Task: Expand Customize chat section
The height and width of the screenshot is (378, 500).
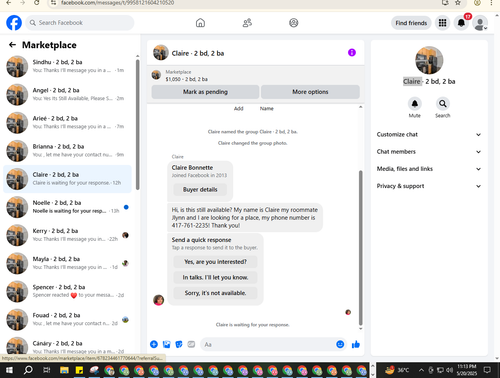Action: pyautogui.click(x=429, y=135)
